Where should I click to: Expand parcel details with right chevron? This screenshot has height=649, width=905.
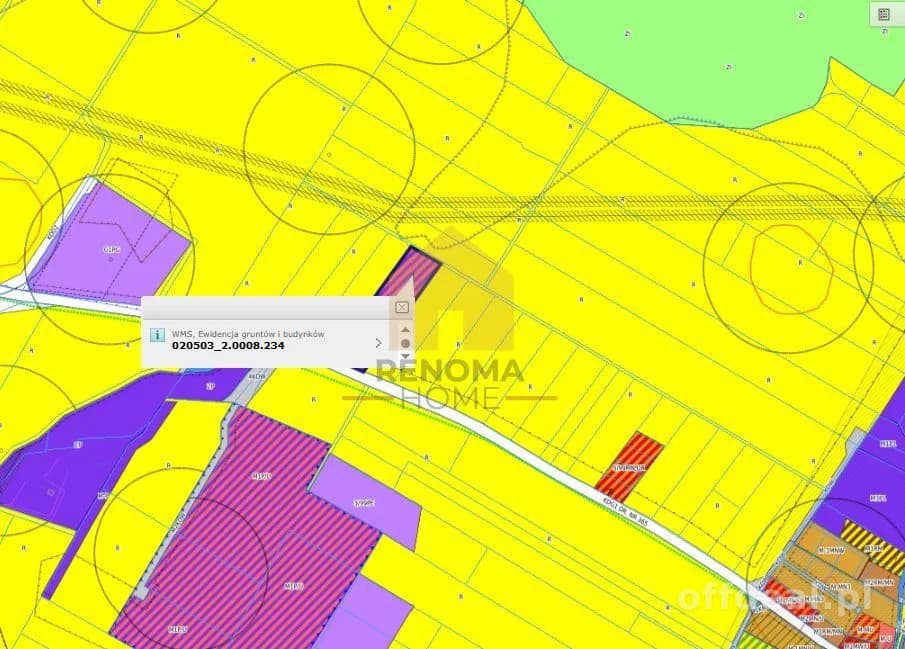click(379, 343)
